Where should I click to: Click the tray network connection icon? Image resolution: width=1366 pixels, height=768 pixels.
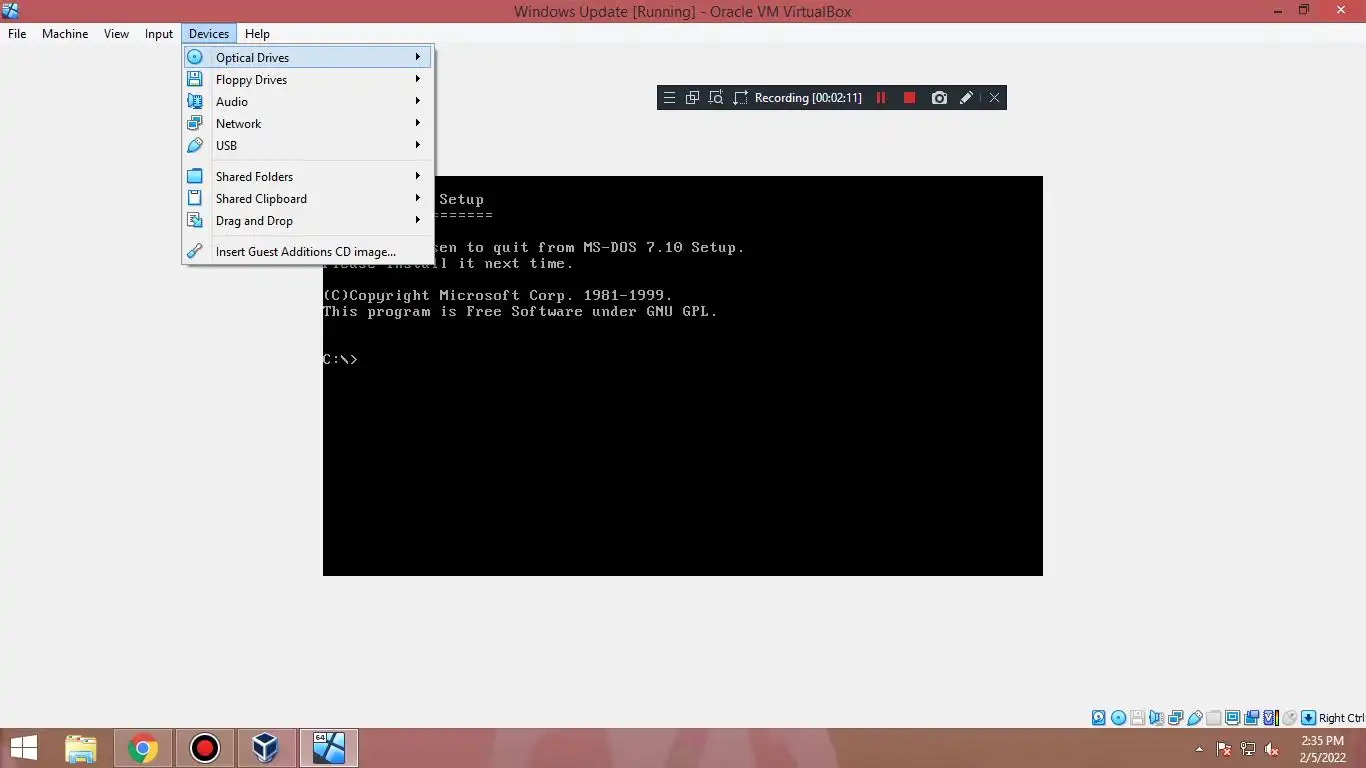tap(1248, 749)
